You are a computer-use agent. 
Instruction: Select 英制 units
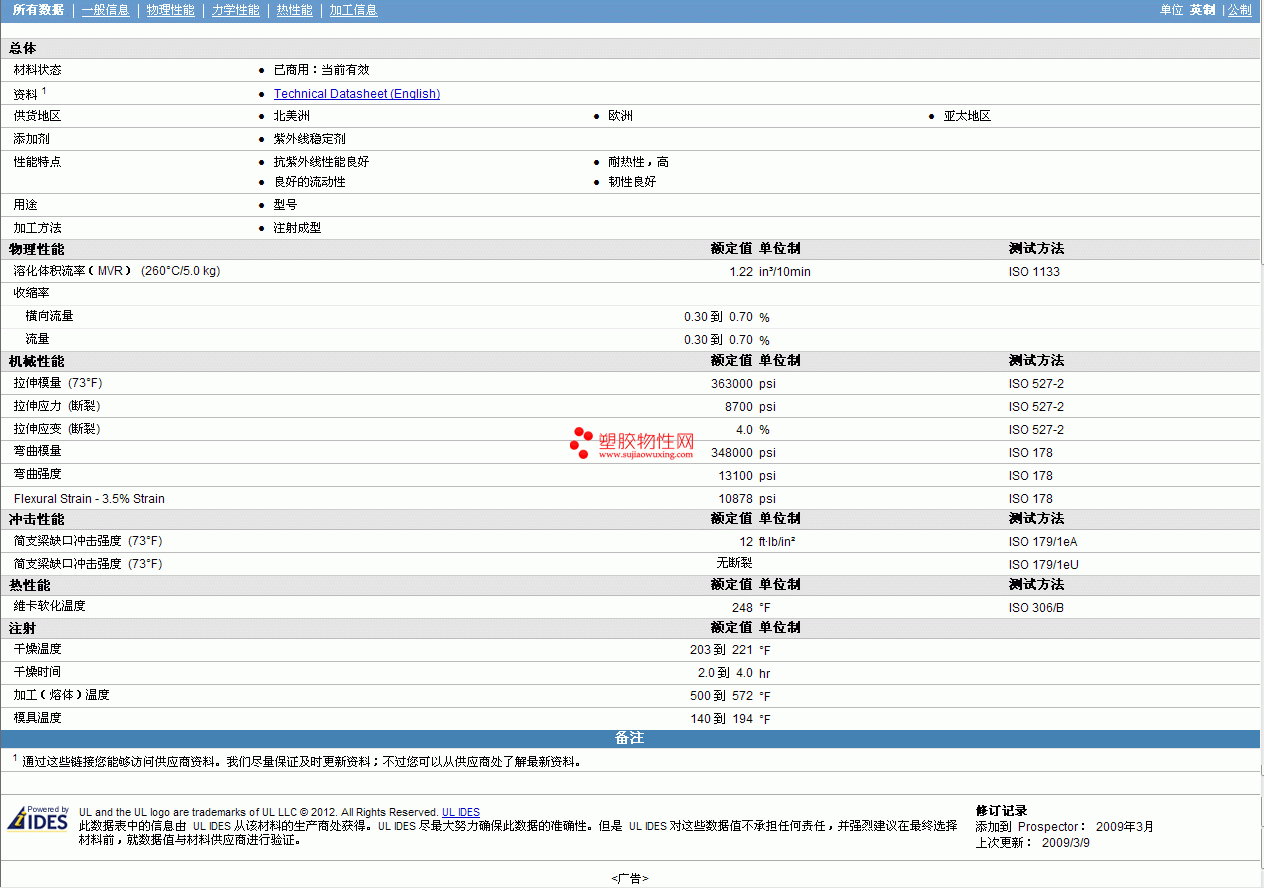(x=1202, y=10)
